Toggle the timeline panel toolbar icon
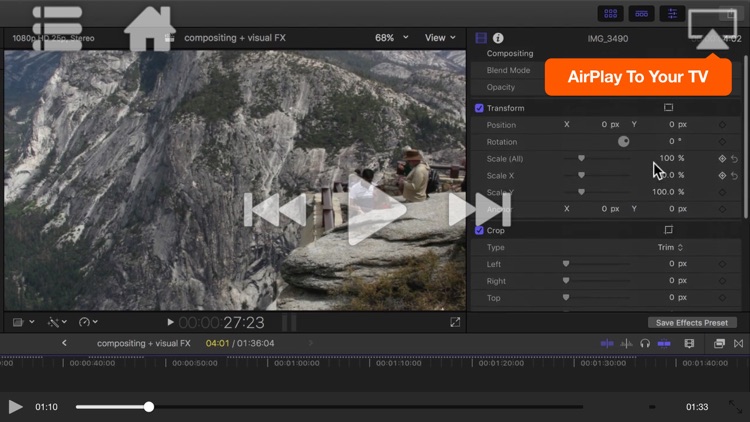Image resolution: width=750 pixels, height=422 pixels. point(641,13)
